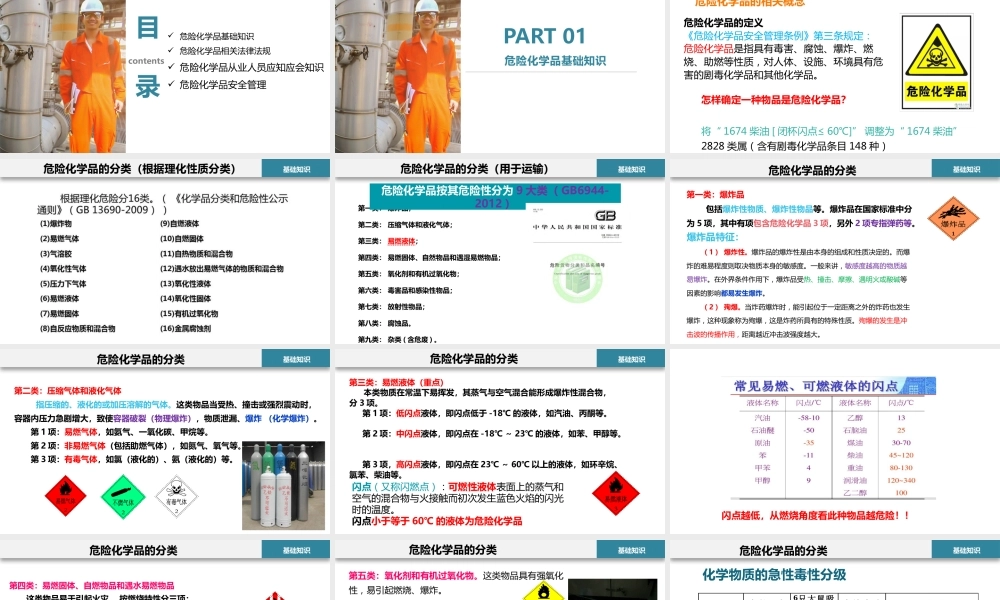Click 第九类: 杂类(含危废) line

click(x=397, y=339)
